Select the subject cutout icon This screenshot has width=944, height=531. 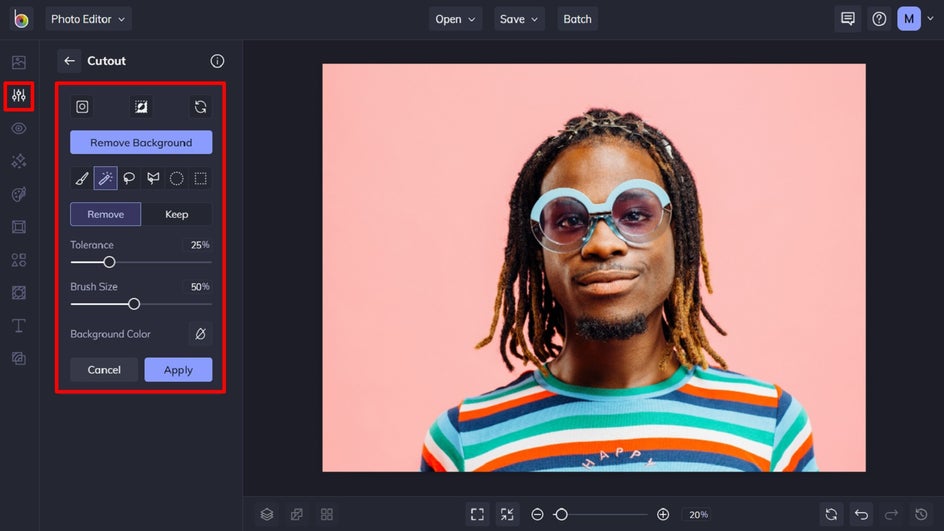(82, 107)
